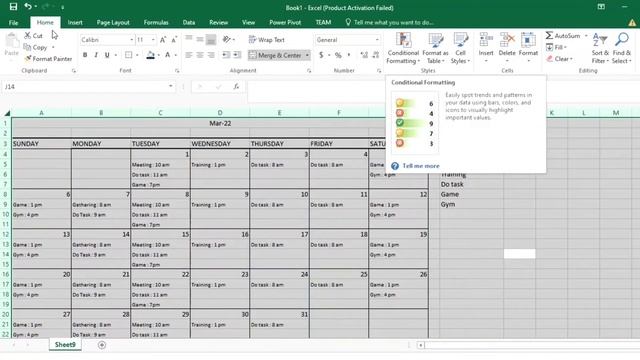Open Conditional Formatting menu
The height and width of the screenshot is (360, 640).
click(x=403, y=48)
